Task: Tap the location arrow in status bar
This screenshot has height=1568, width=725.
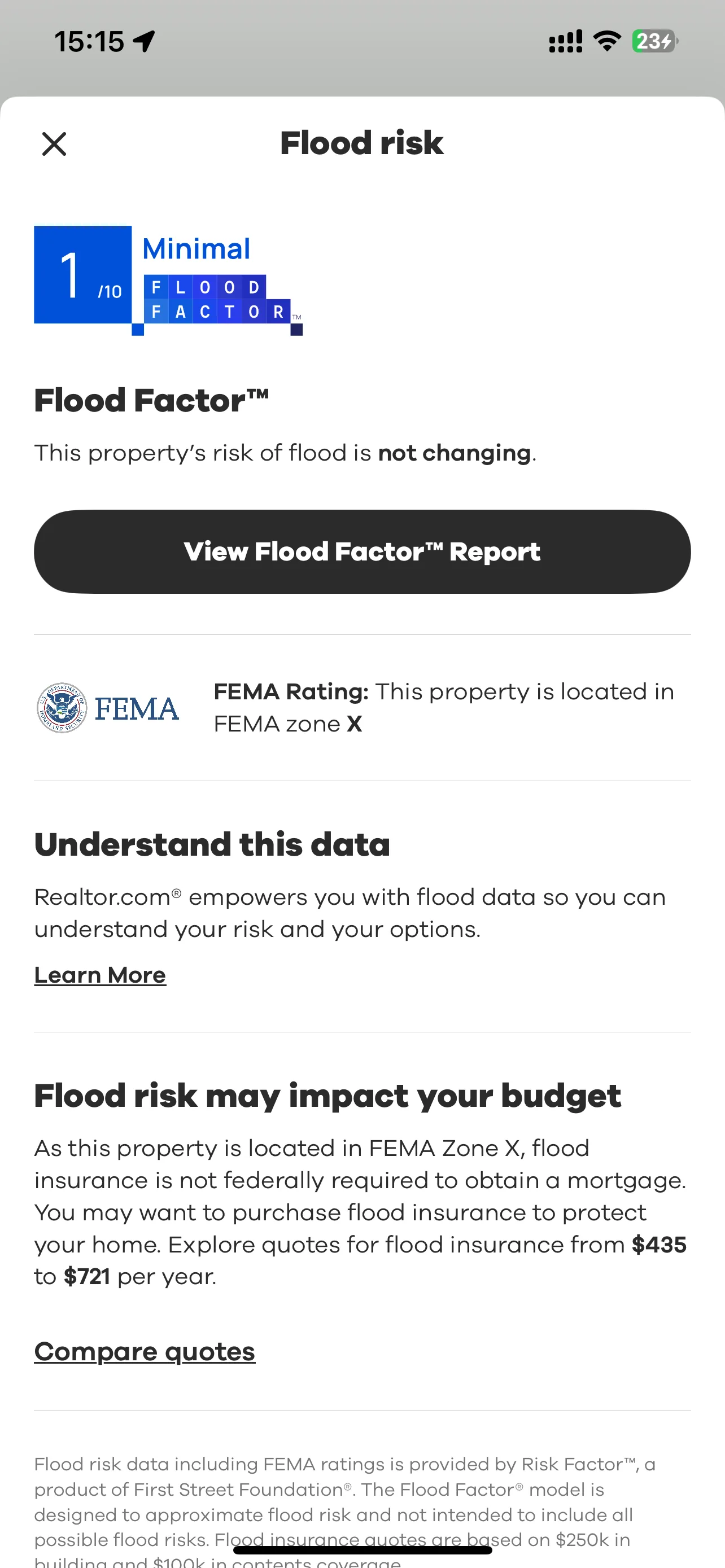Action: (145, 41)
